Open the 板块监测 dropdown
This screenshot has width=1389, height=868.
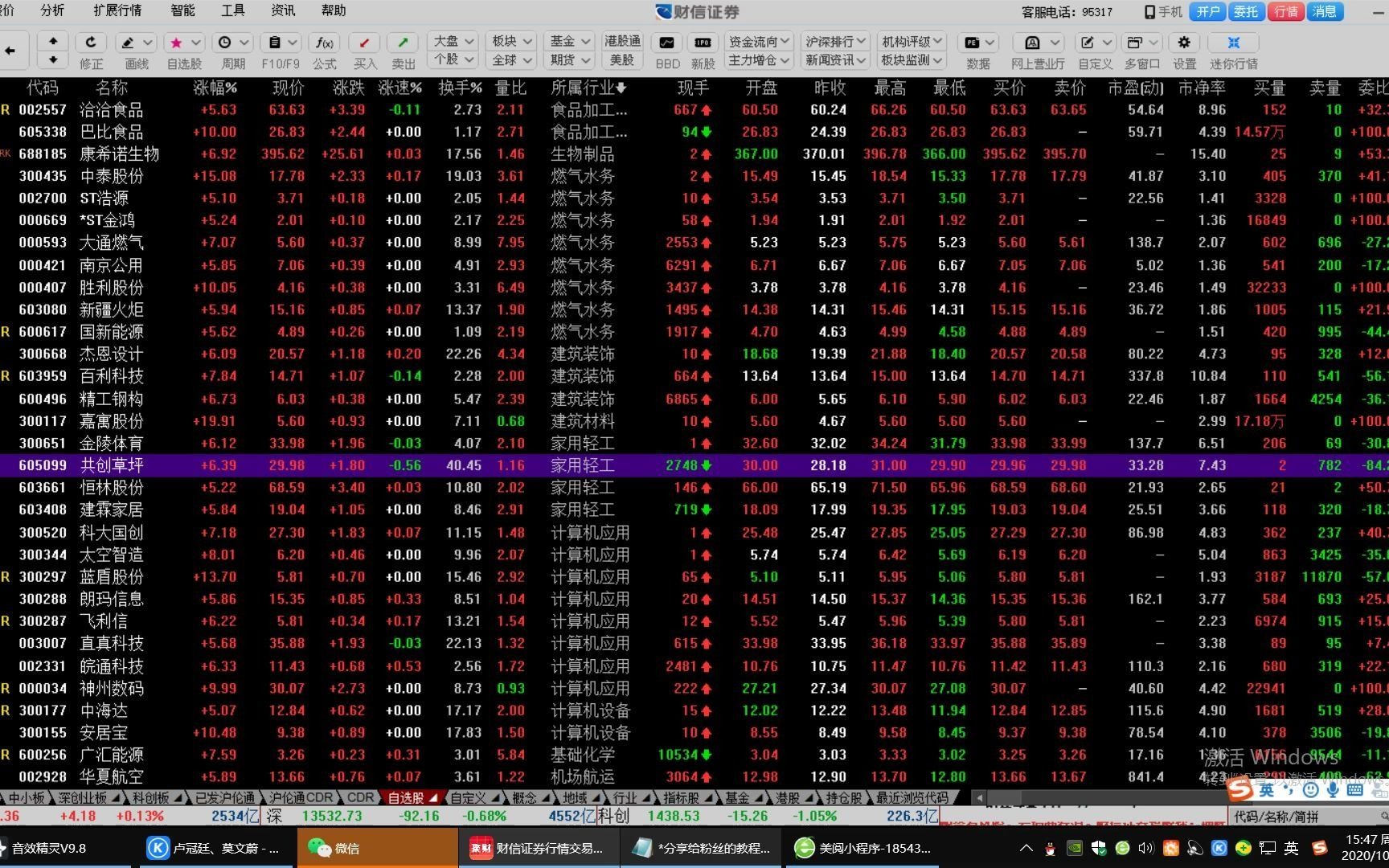912,59
